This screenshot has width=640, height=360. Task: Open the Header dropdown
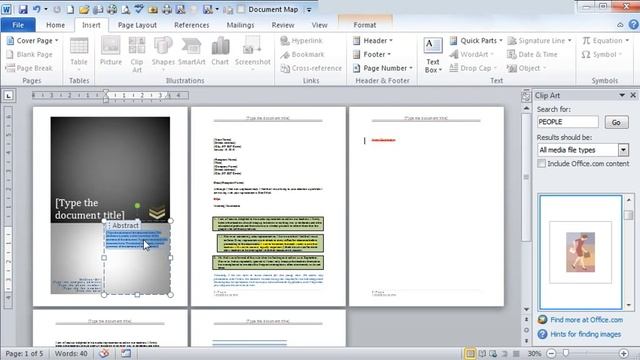[373, 40]
